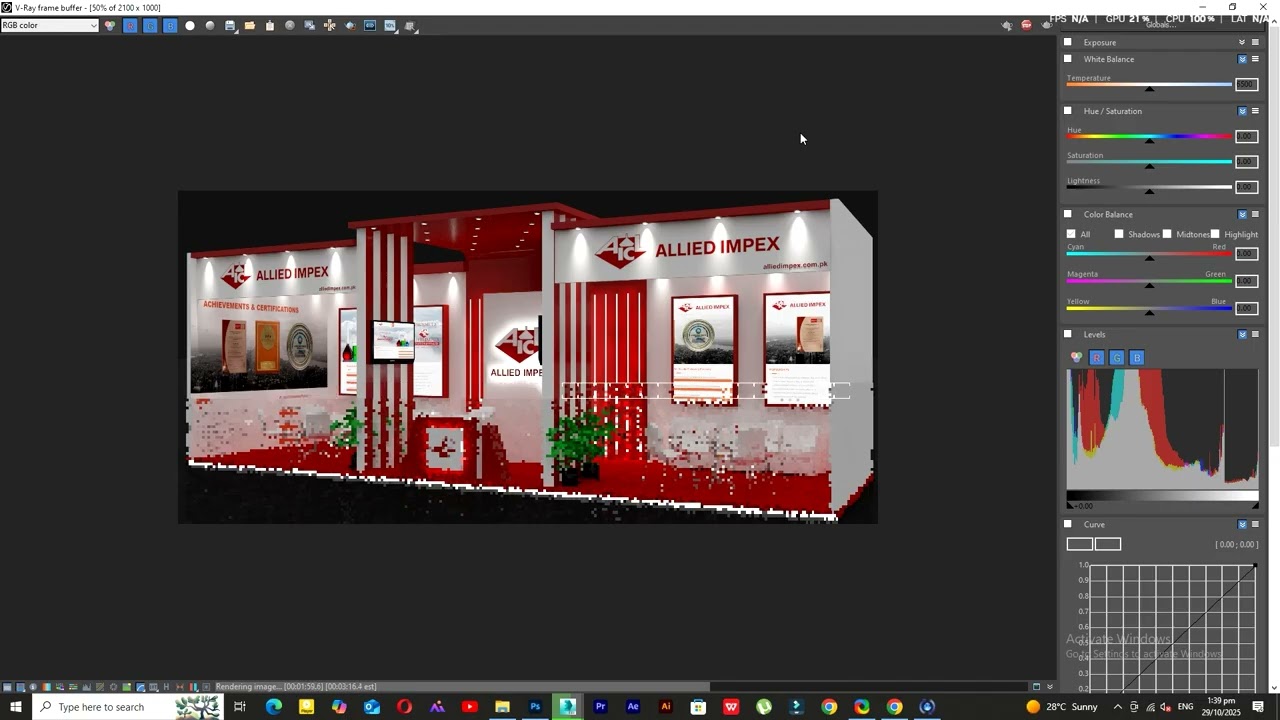This screenshot has height=720, width=1280.
Task: Open the Color Balance options menu icon
Action: point(1255,214)
